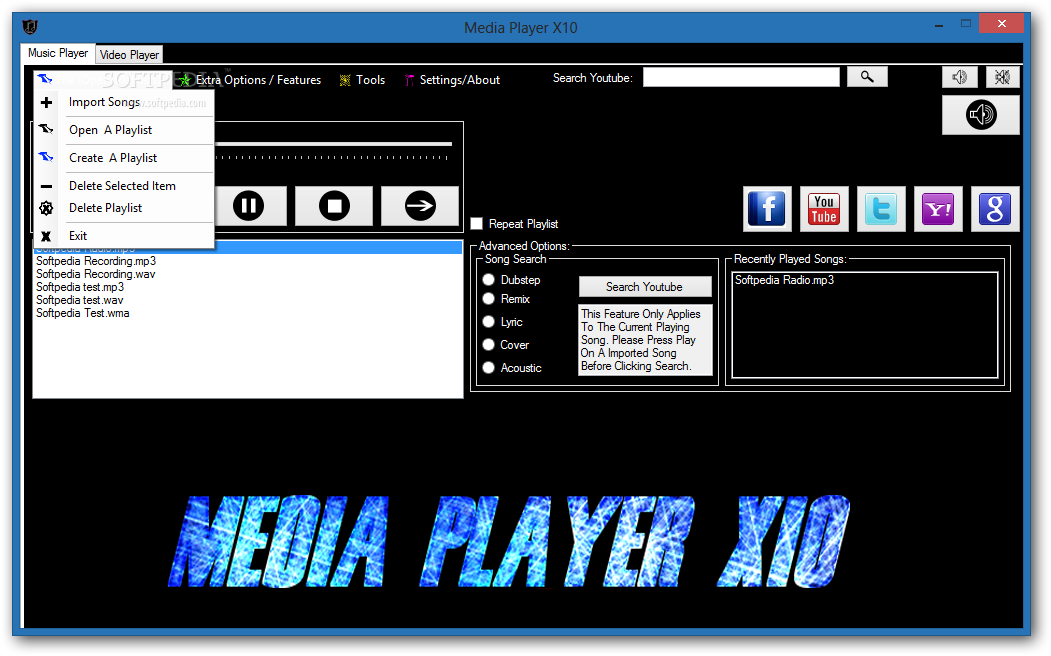Skip to next song with arrow button
Image resolution: width=1051 pixels, height=656 pixels.
coord(420,206)
